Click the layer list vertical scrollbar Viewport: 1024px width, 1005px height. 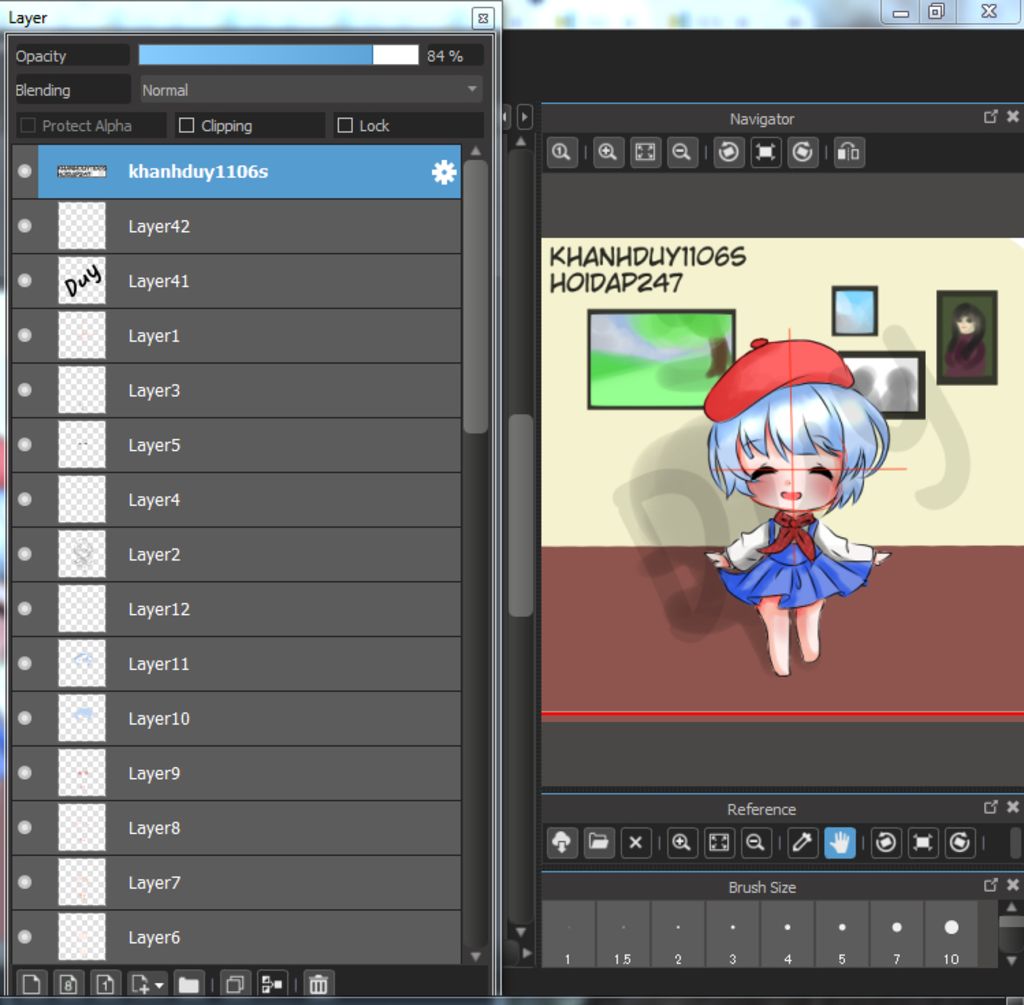point(476,295)
